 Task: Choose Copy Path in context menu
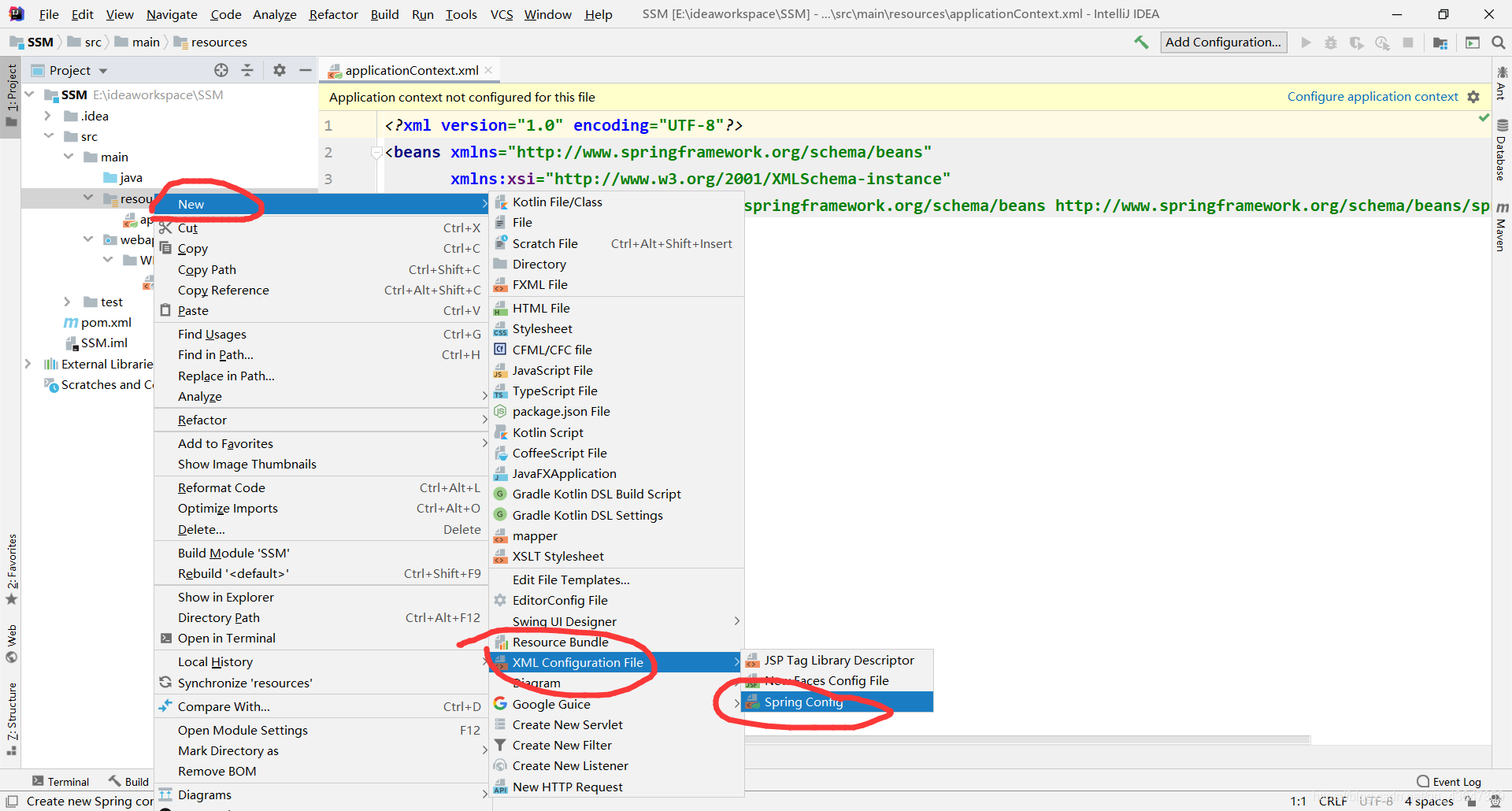(321, 269)
